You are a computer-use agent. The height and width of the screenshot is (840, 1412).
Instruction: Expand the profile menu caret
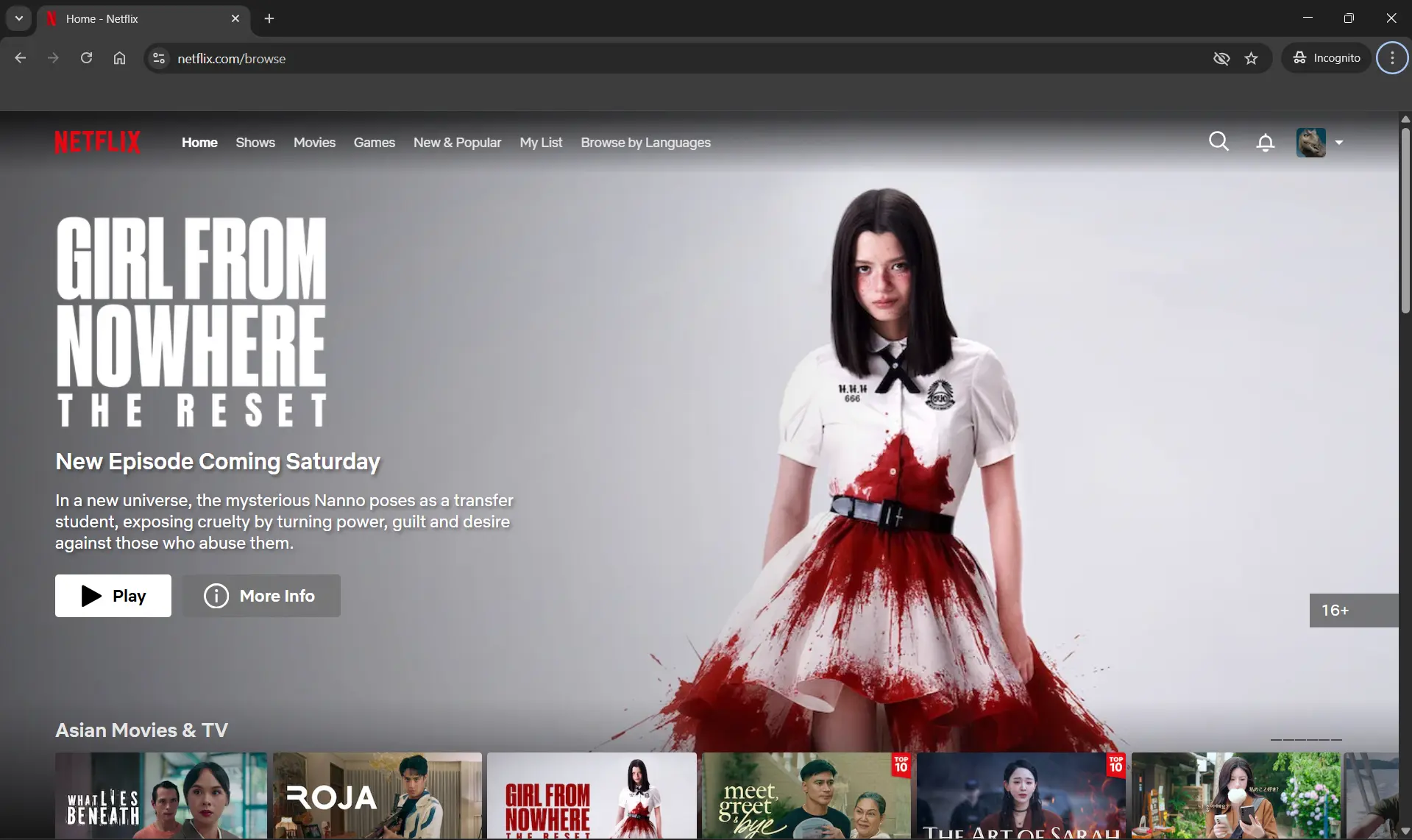click(x=1339, y=143)
